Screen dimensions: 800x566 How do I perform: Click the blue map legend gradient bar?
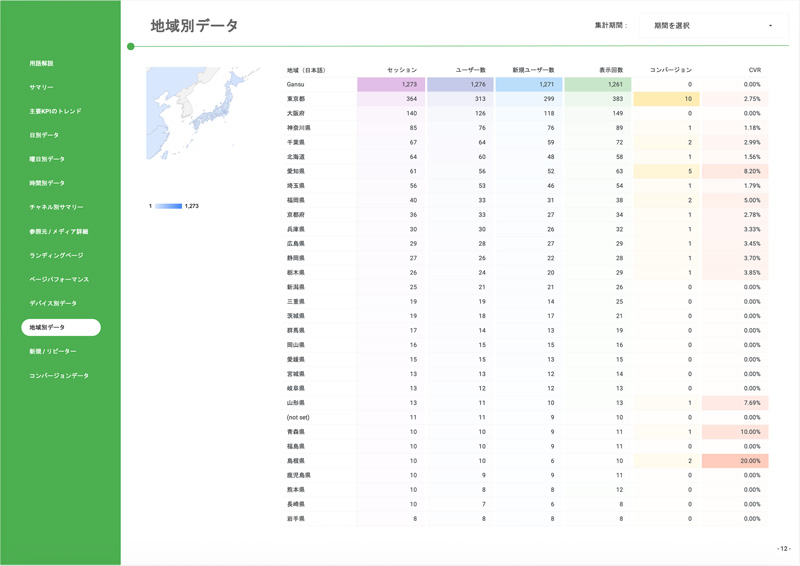[x=168, y=206]
